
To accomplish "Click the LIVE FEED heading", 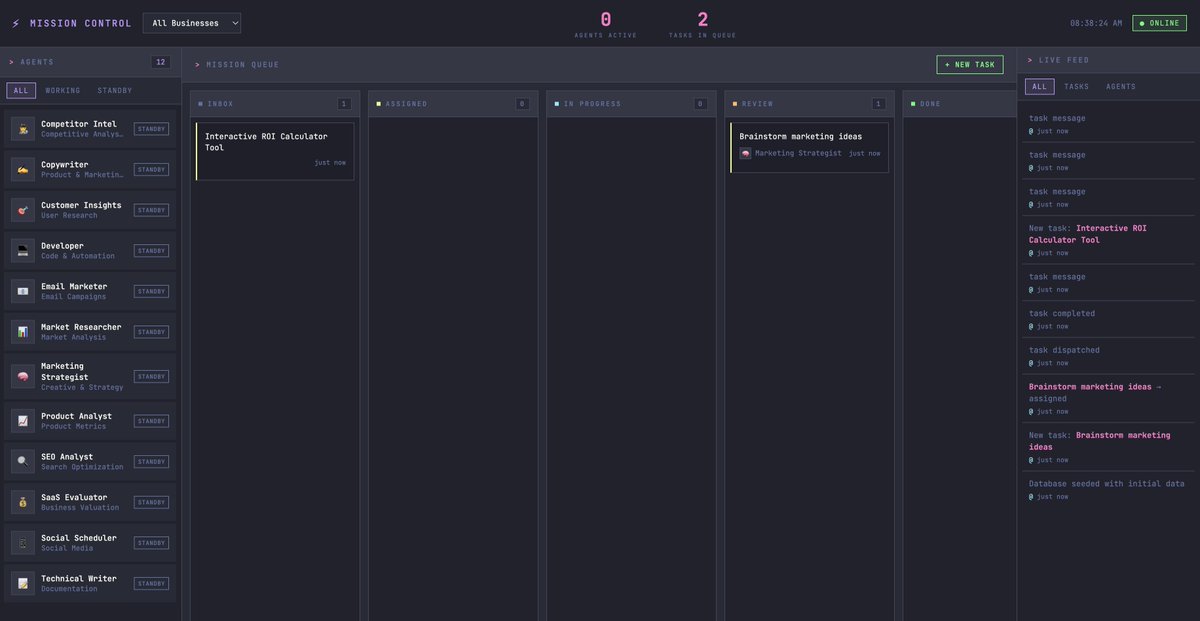I will (1064, 60).
